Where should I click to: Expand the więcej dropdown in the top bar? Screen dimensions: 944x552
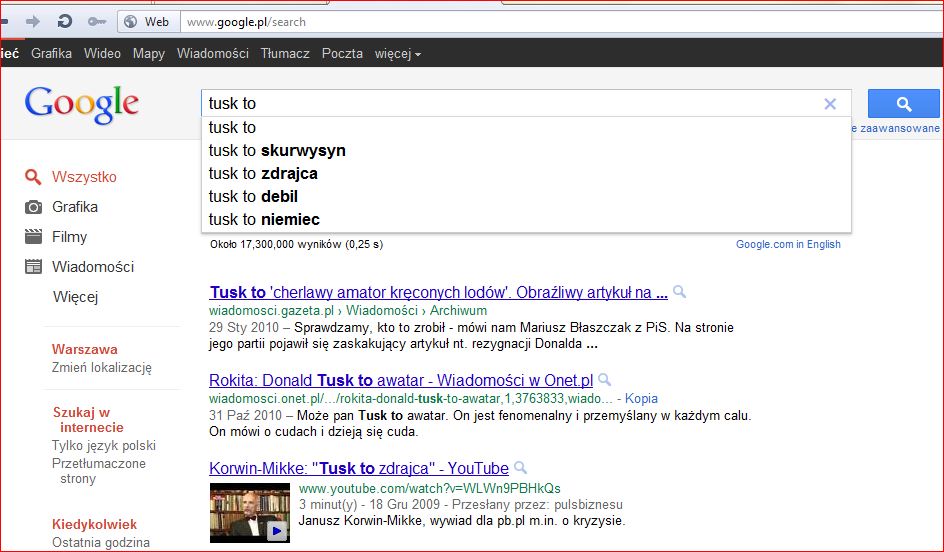pos(397,54)
